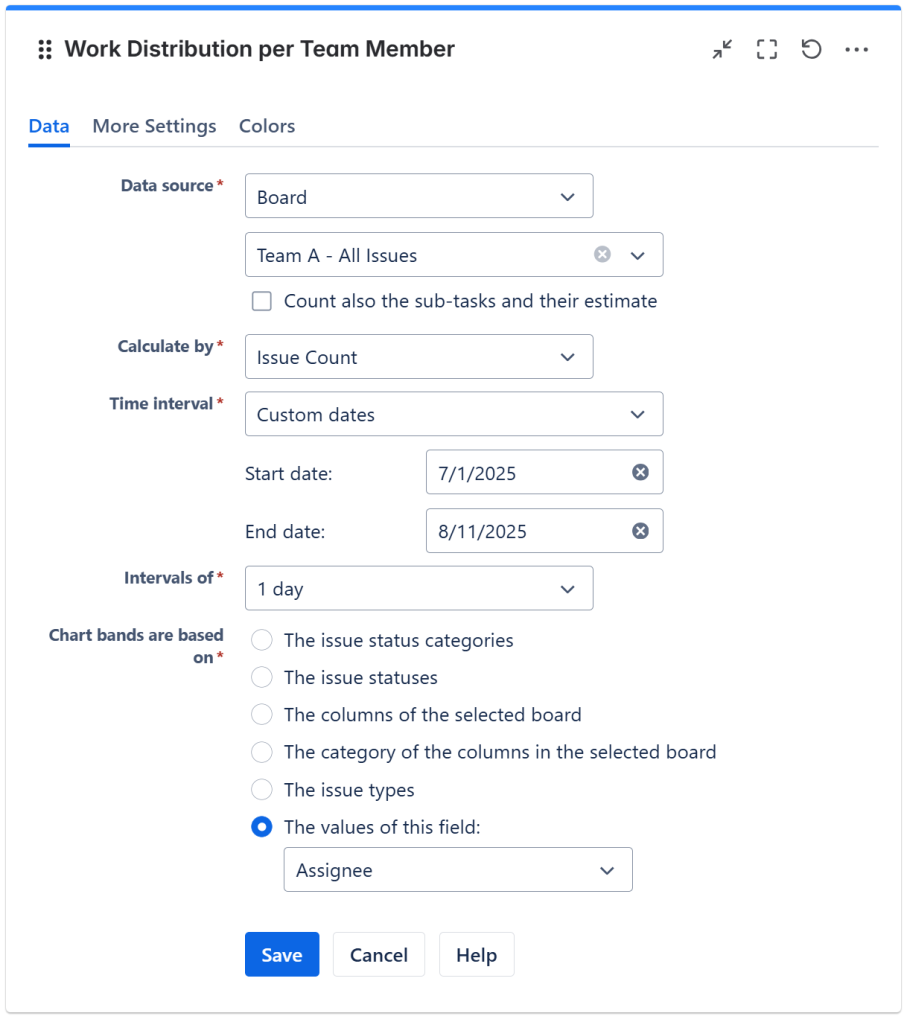Enable counting sub-tasks and their estimate
Image resolution: width=907 pixels, height=1022 pixels.
[x=261, y=301]
